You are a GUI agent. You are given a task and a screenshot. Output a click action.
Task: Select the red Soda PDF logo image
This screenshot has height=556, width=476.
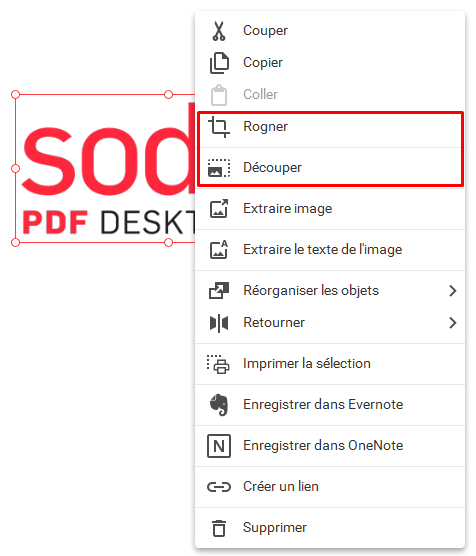(105, 169)
